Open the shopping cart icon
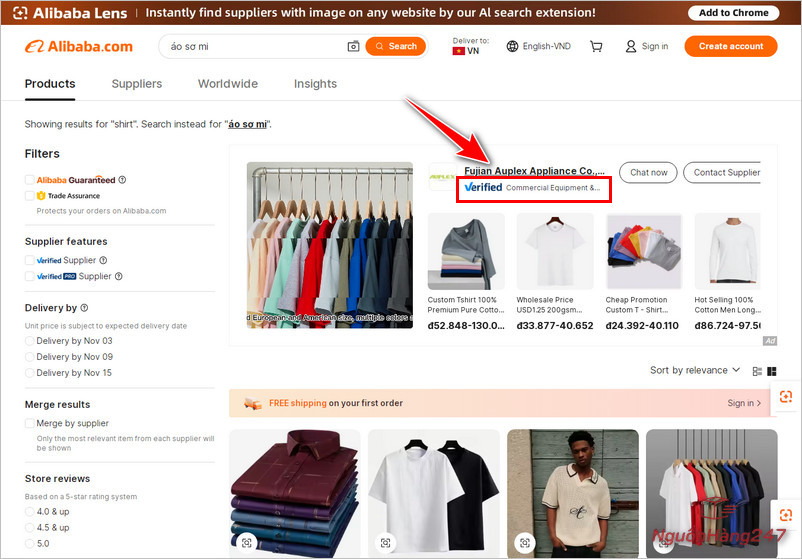 596,47
